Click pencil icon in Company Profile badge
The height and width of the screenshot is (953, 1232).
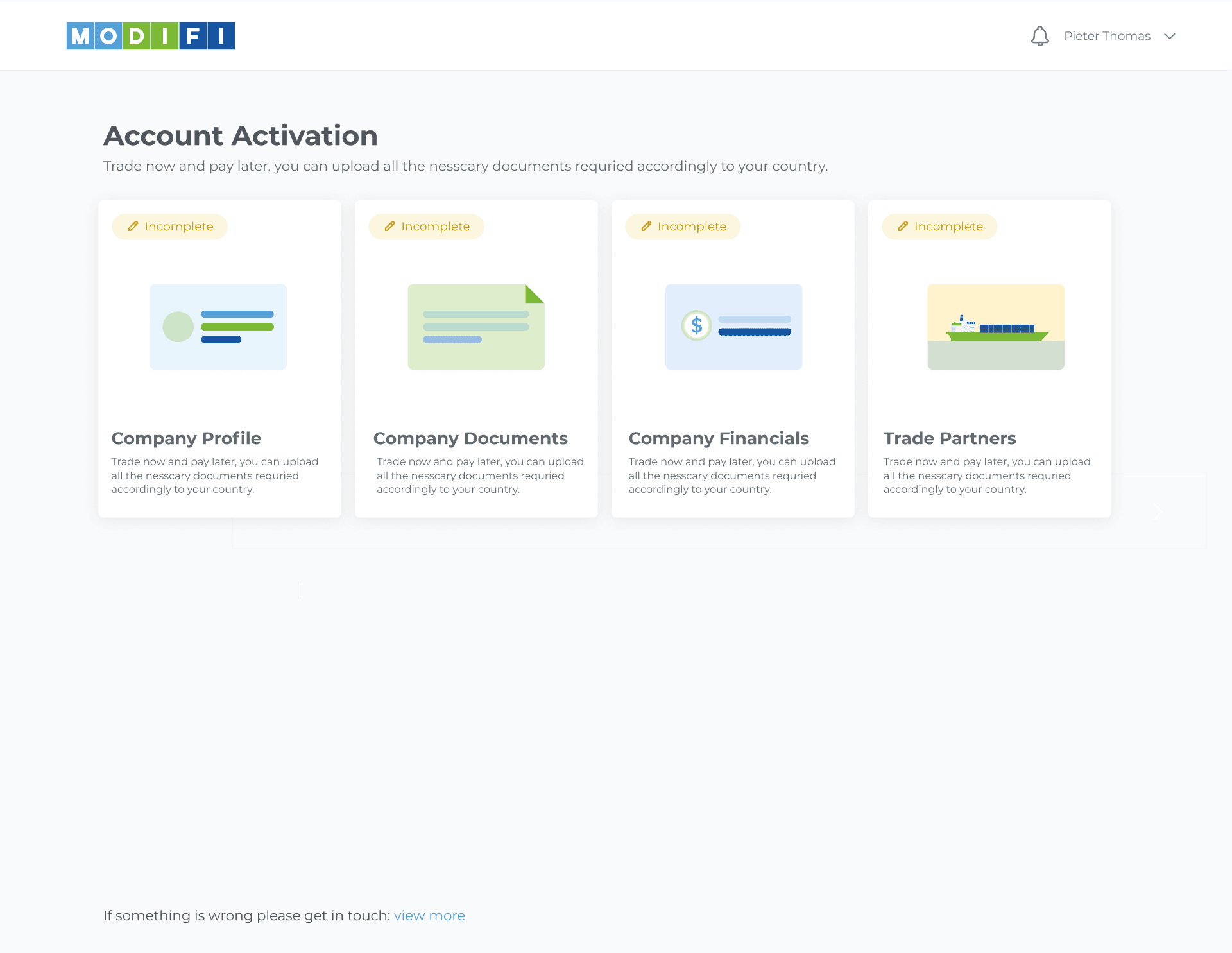click(x=133, y=226)
